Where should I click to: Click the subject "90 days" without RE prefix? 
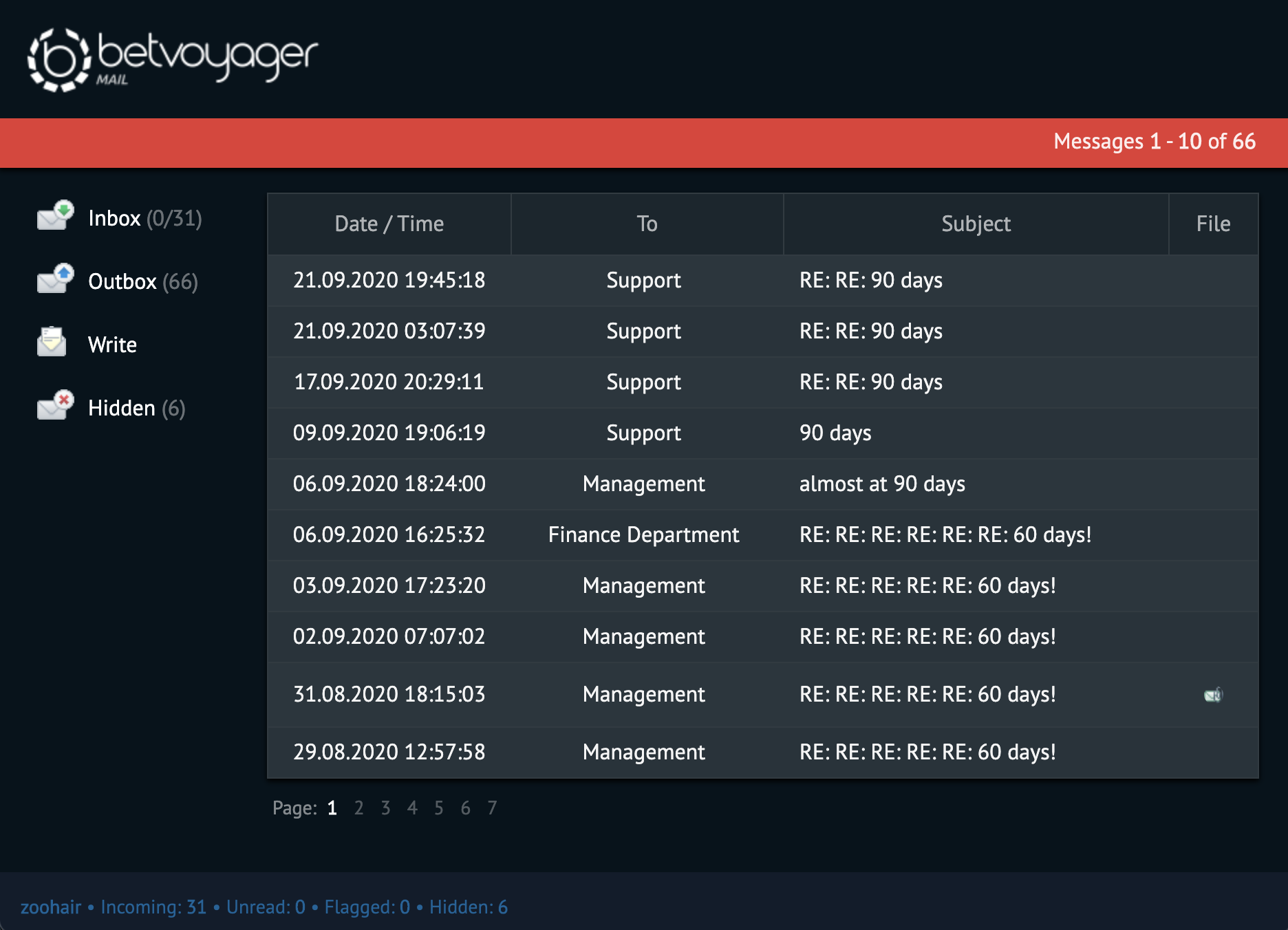(x=835, y=433)
